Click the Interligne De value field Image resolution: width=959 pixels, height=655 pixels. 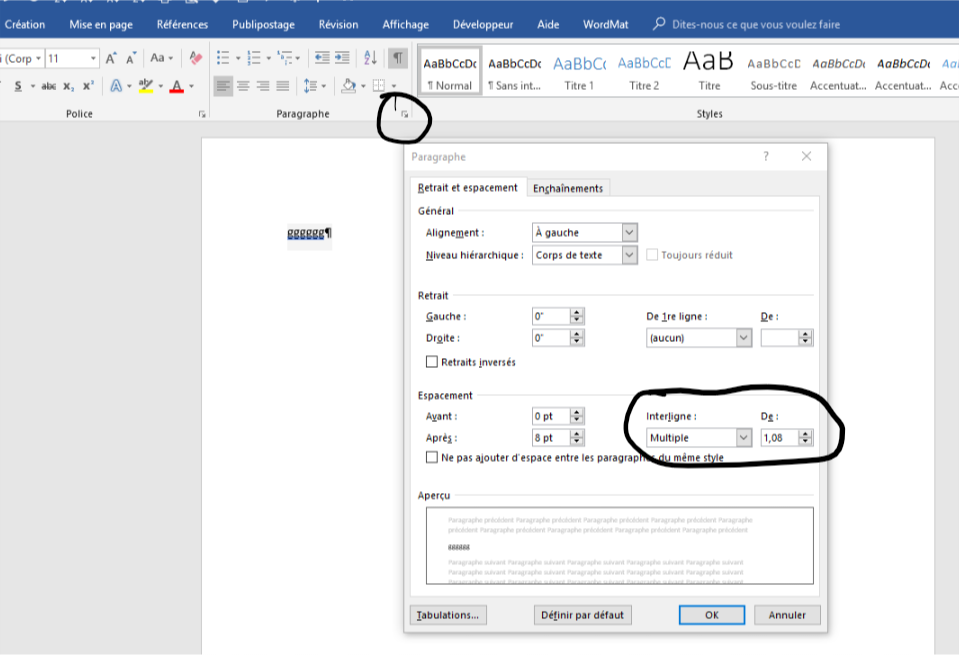click(780, 438)
